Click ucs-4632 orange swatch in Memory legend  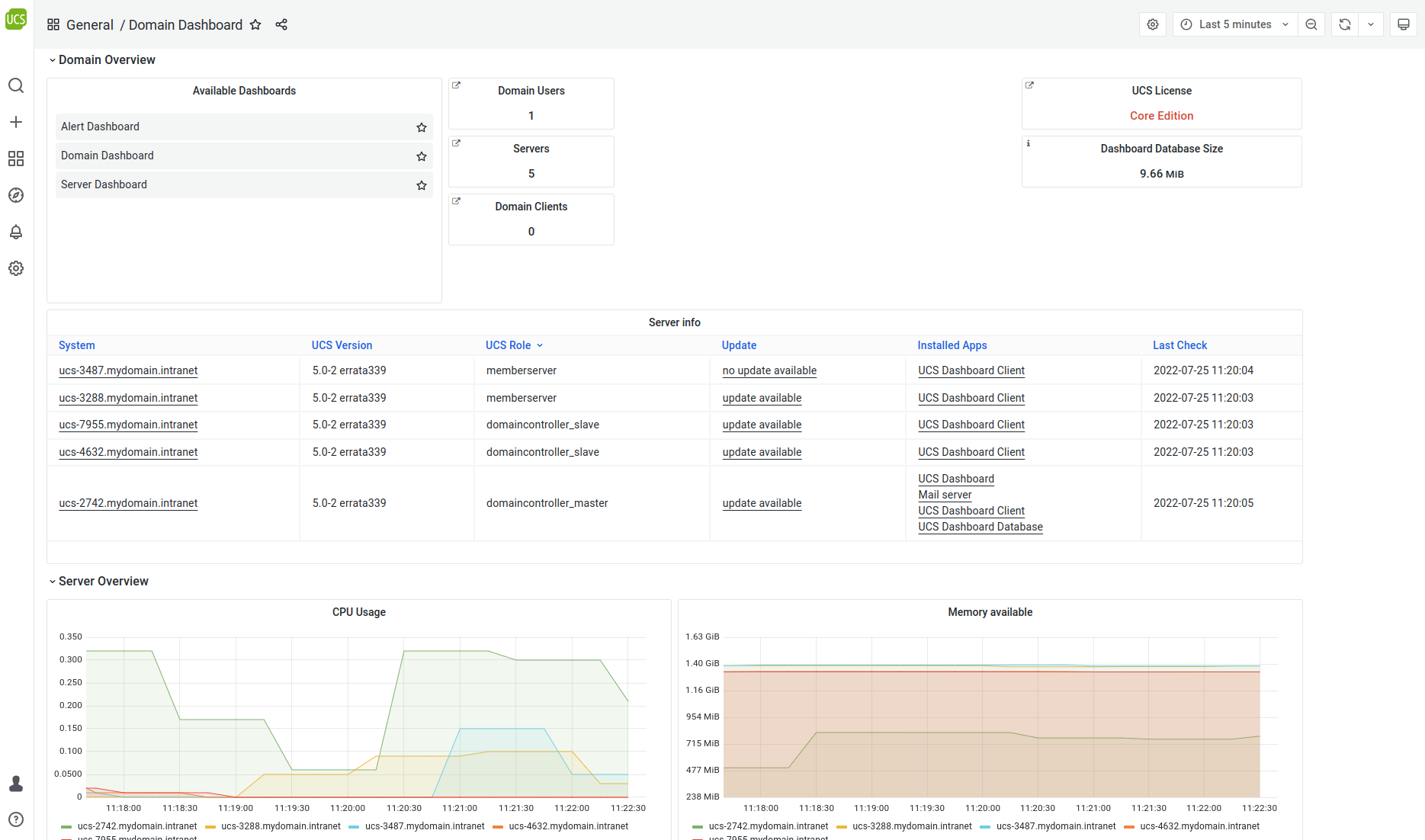tap(1129, 827)
